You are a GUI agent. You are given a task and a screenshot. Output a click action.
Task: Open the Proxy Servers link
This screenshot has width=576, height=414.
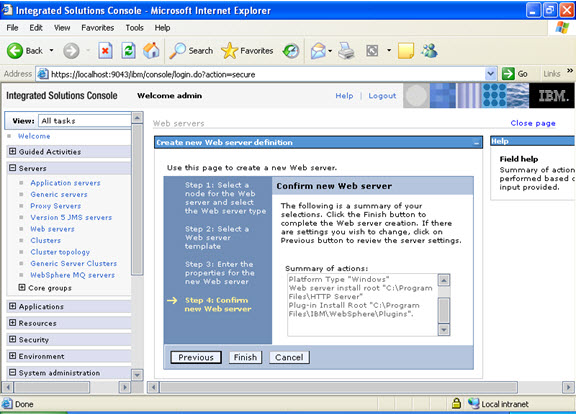[55, 206]
